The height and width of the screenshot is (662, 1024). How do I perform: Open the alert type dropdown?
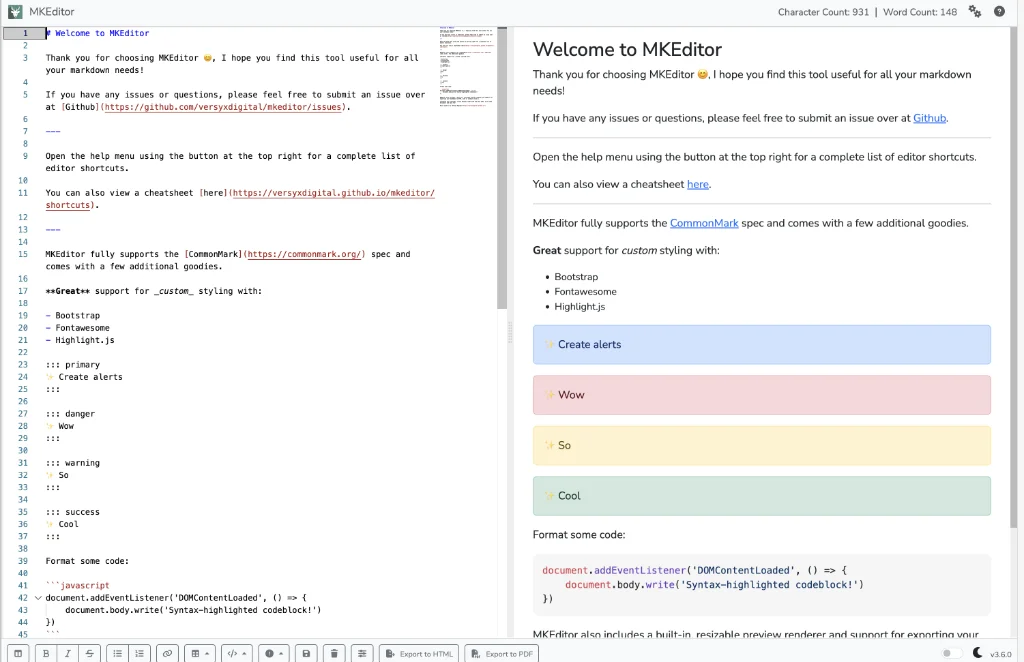[273, 652]
